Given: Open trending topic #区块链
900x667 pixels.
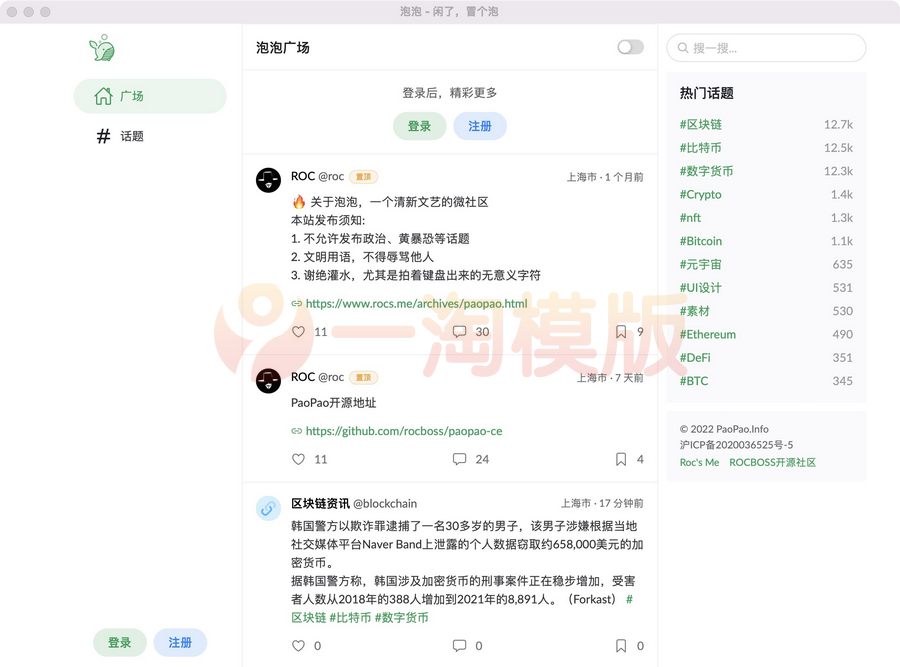Looking at the screenshot, I should pyautogui.click(x=701, y=125).
